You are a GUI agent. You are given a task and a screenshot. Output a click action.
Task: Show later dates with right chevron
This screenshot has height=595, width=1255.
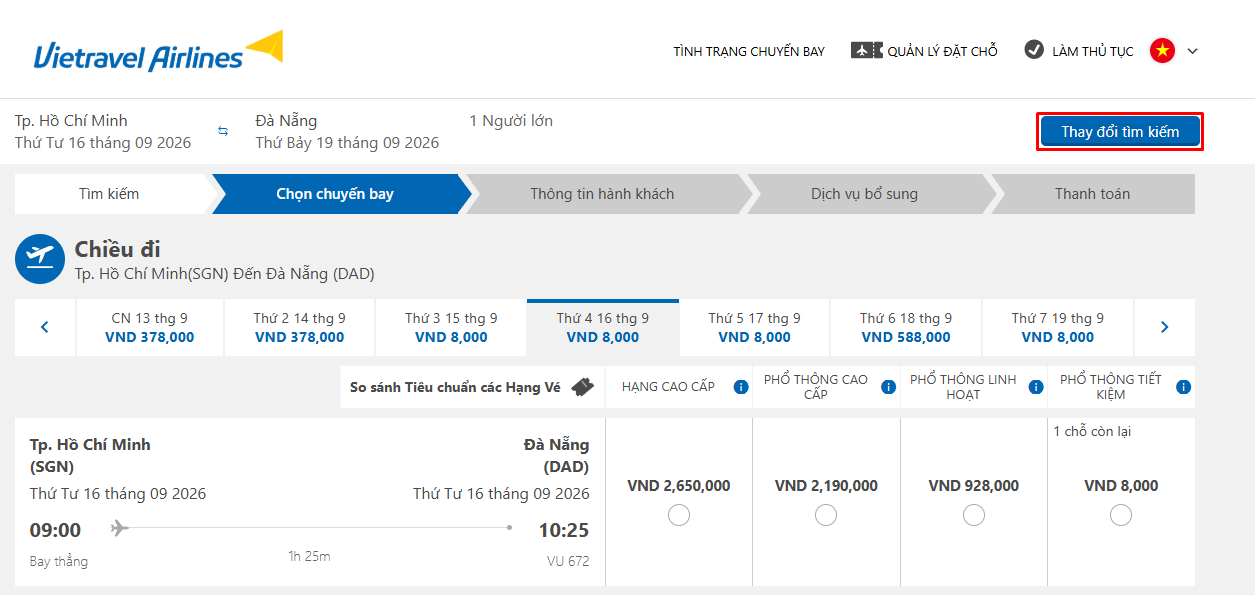tap(1164, 327)
